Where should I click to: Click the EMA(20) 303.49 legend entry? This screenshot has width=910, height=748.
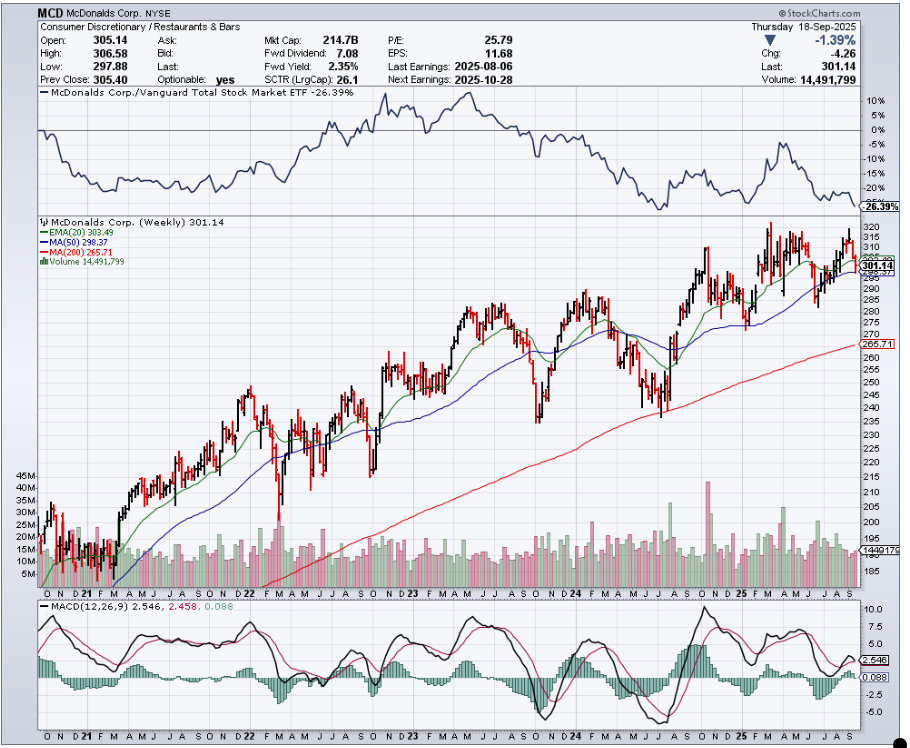click(x=81, y=233)
